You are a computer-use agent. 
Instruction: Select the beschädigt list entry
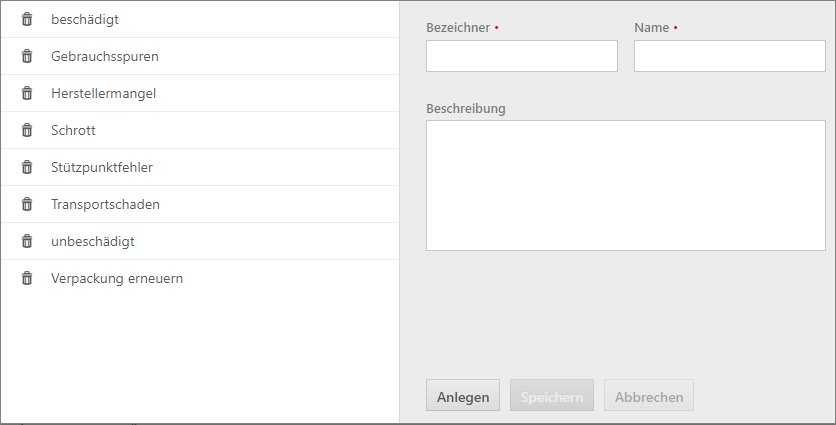click(x=200, y=19)
